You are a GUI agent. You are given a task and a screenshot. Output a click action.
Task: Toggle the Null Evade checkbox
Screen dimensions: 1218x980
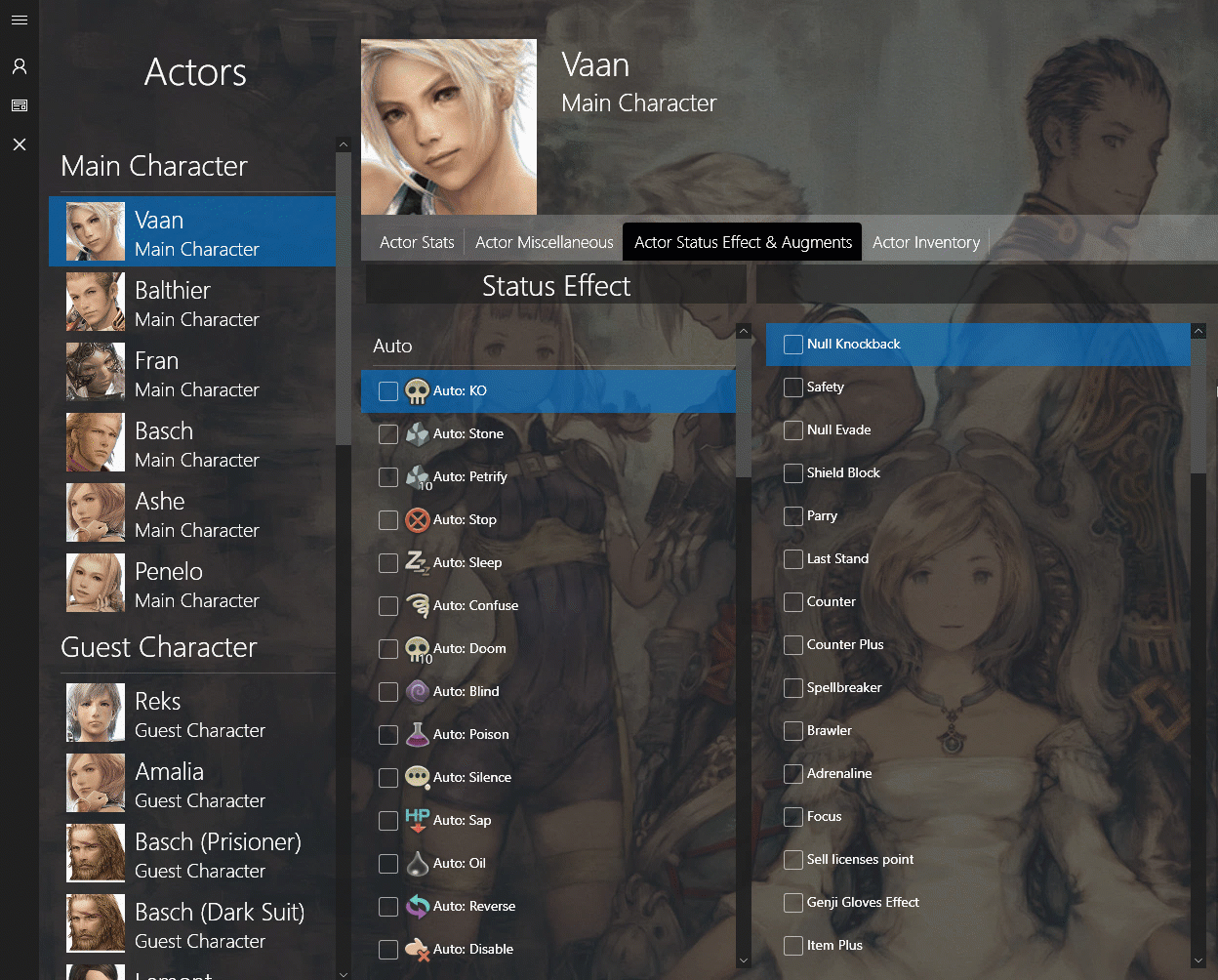coord(793,430)
